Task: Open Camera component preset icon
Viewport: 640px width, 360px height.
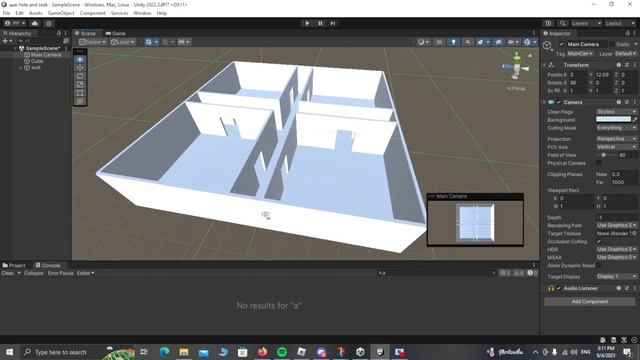Action: pyautogui.click(x=627, y=102)
